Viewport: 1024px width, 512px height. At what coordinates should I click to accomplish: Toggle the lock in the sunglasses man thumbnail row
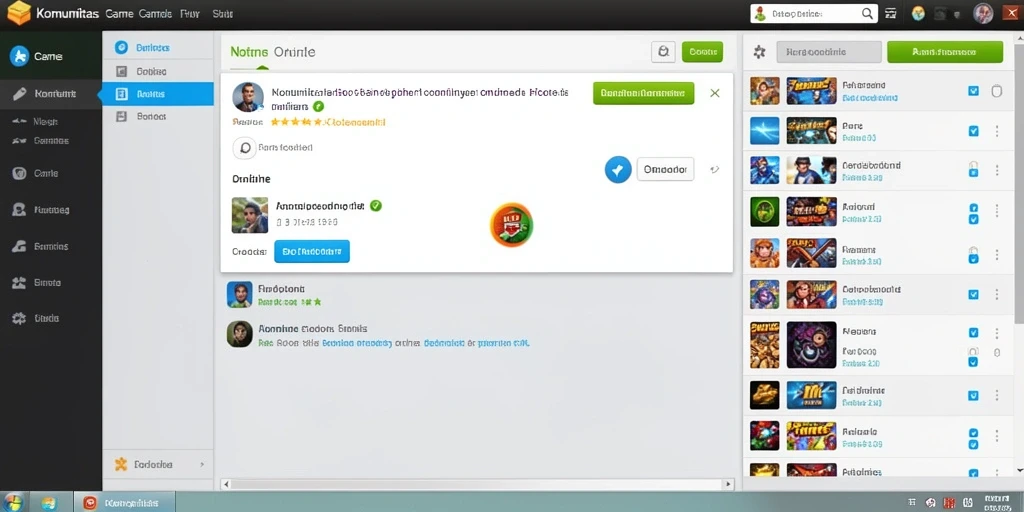click(973, 170)
